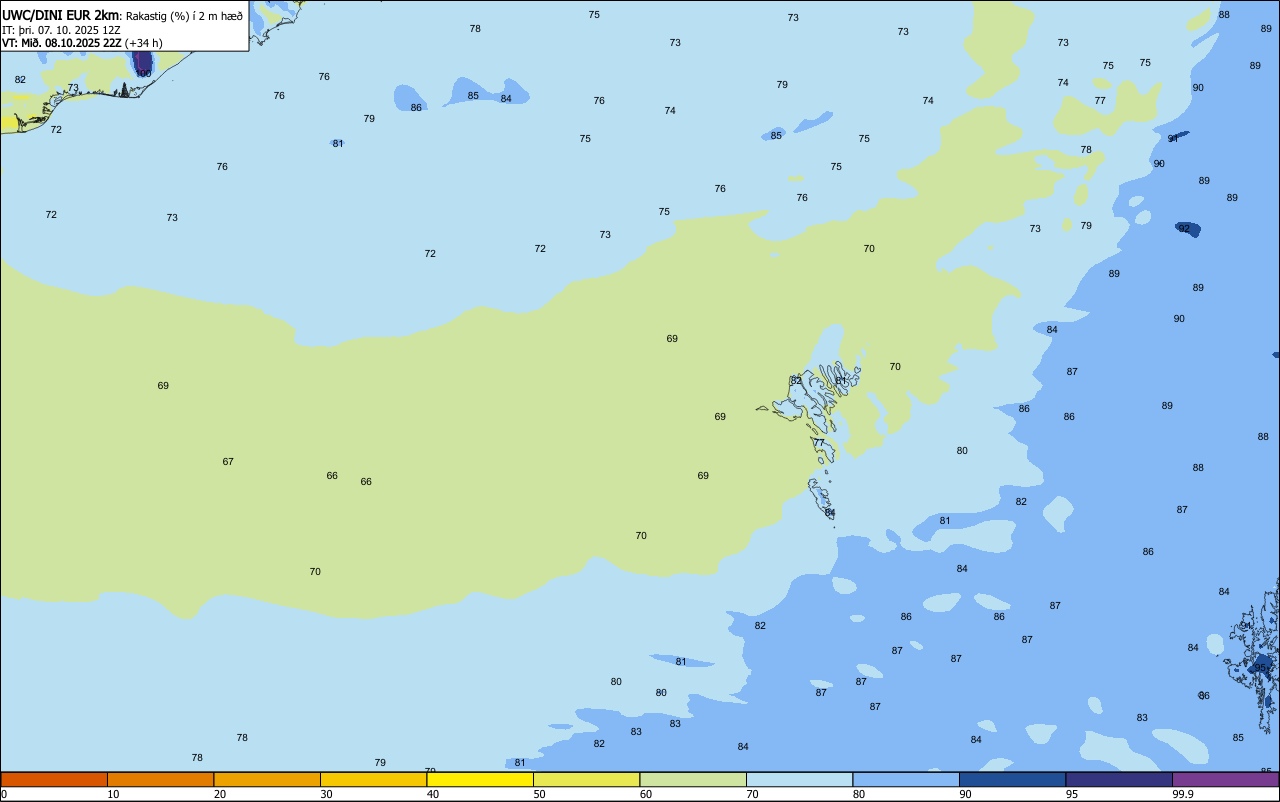Image resolution: width=1280 pixels, height=802 pixels.
Task: Click the "99.9" legend tick label
Action: 1183,794
